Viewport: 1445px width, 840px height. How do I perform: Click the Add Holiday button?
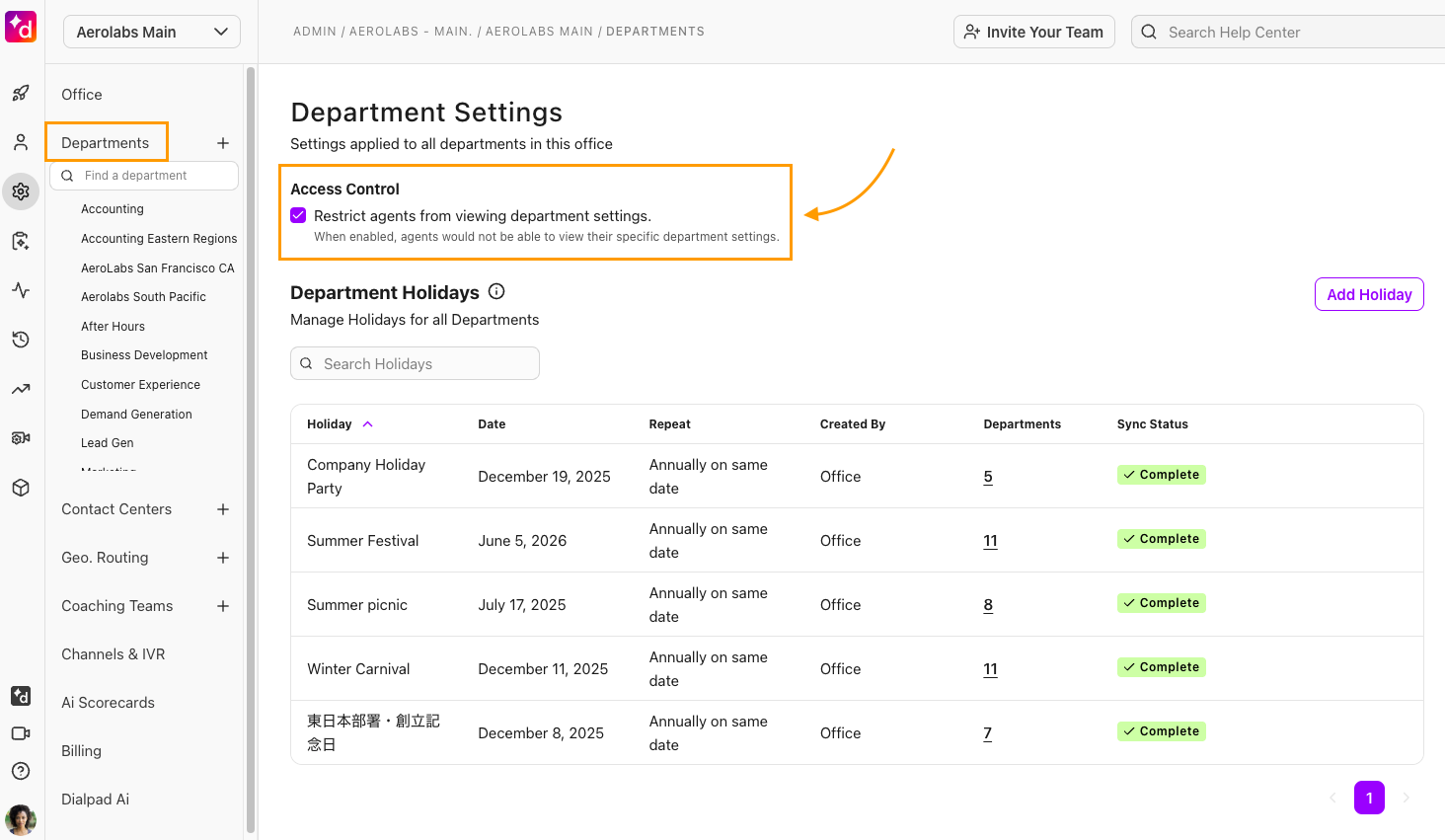click(1369, 294)
